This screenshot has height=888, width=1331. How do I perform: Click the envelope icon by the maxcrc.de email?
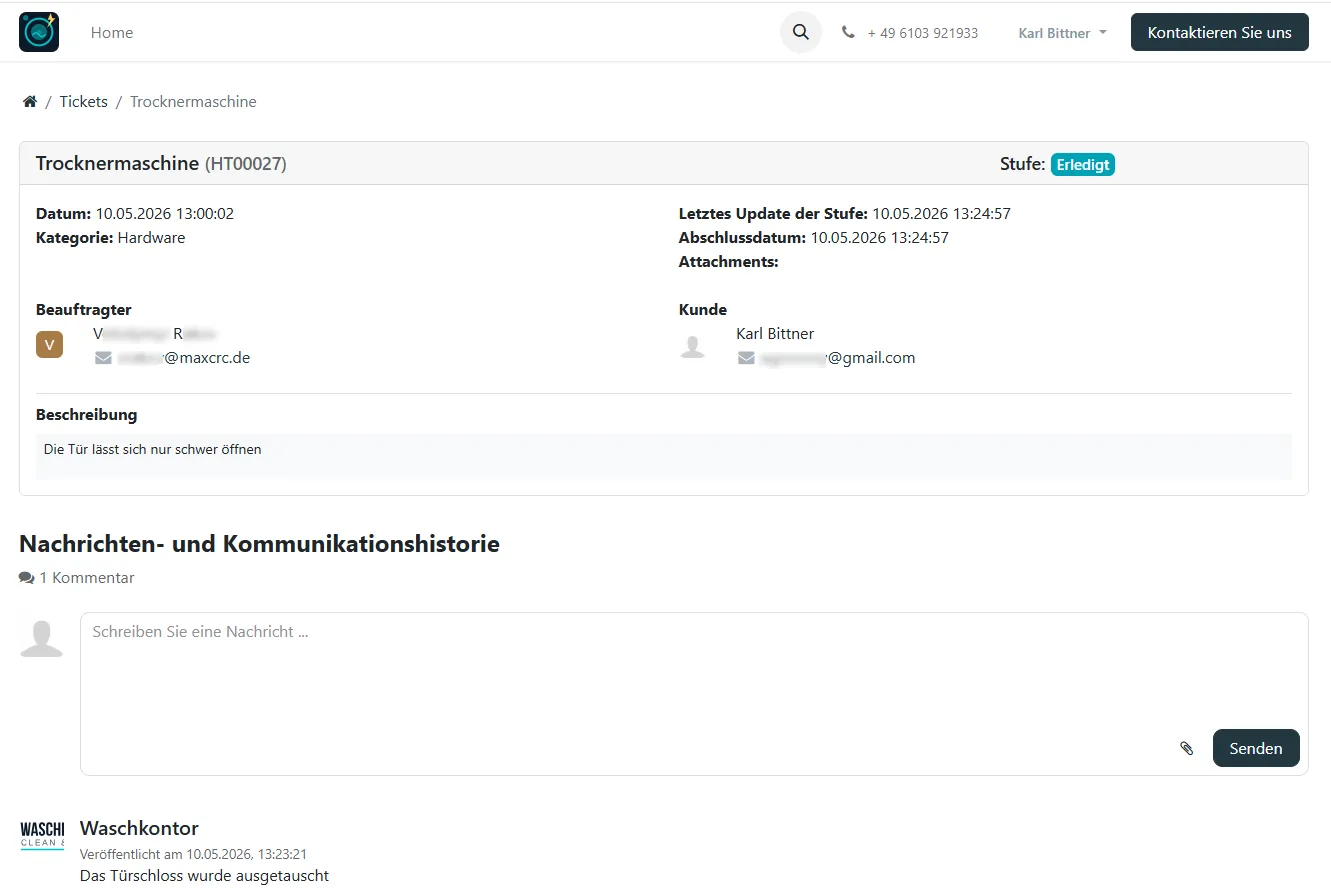103,357
